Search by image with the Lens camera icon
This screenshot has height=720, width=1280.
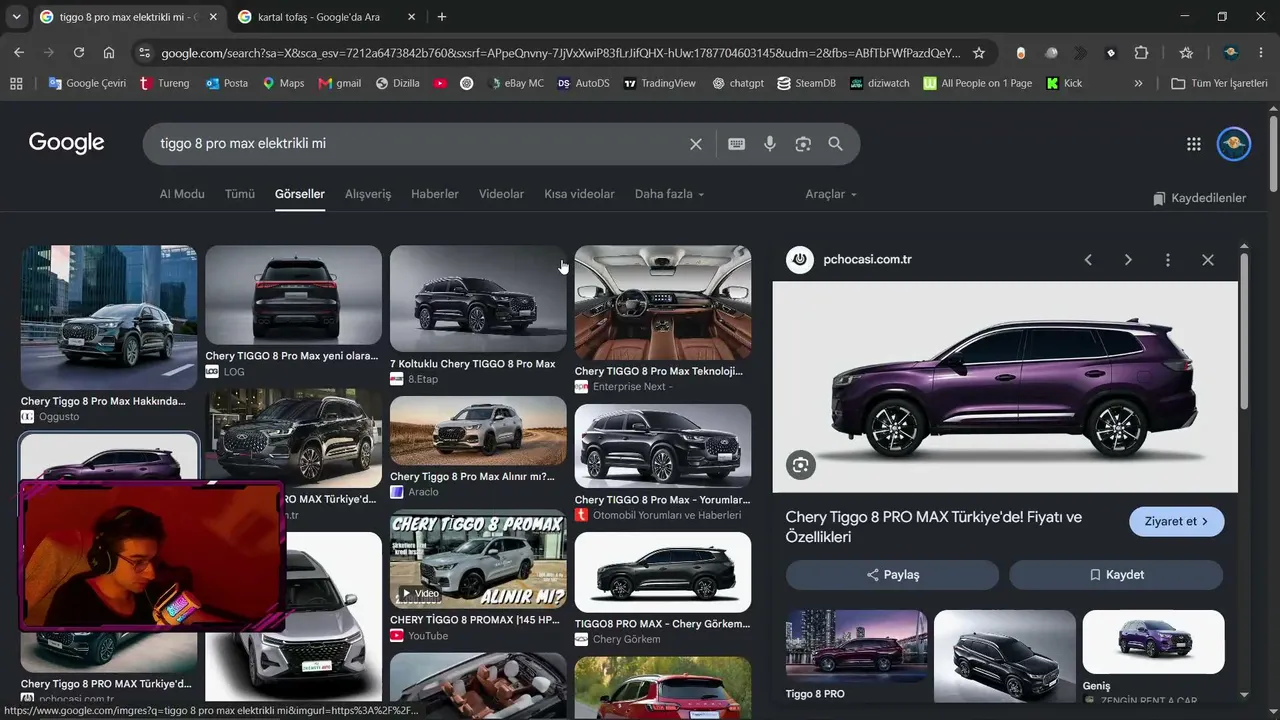coord(803,144)
